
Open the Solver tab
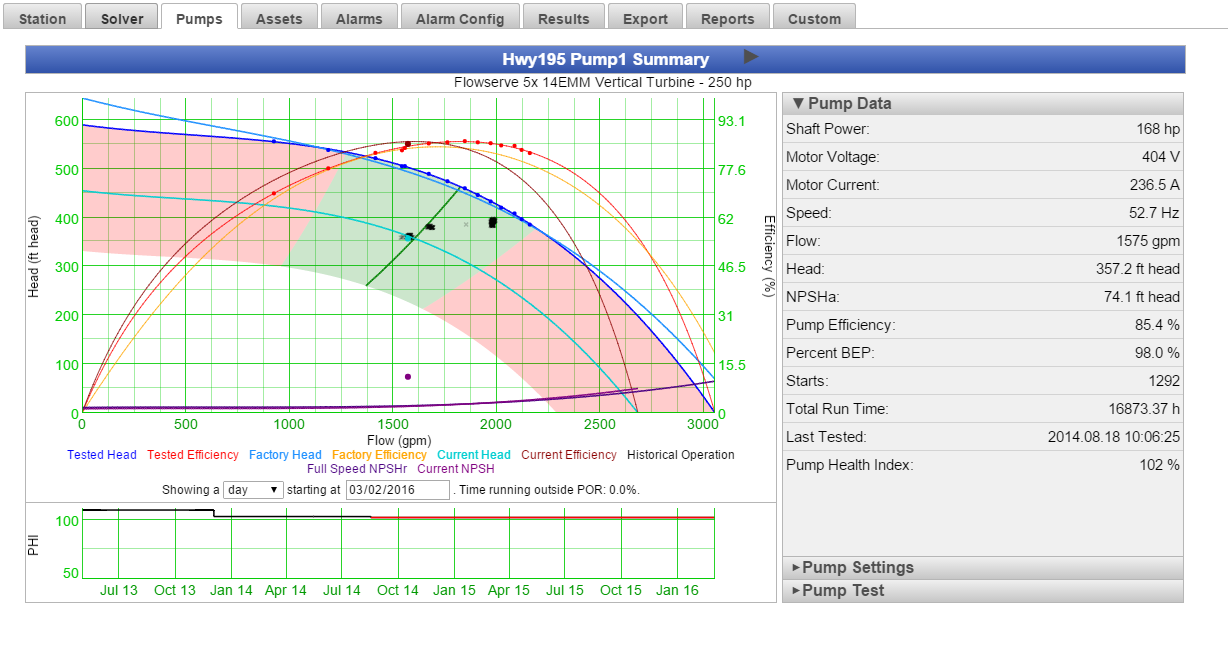pos(122,18)
